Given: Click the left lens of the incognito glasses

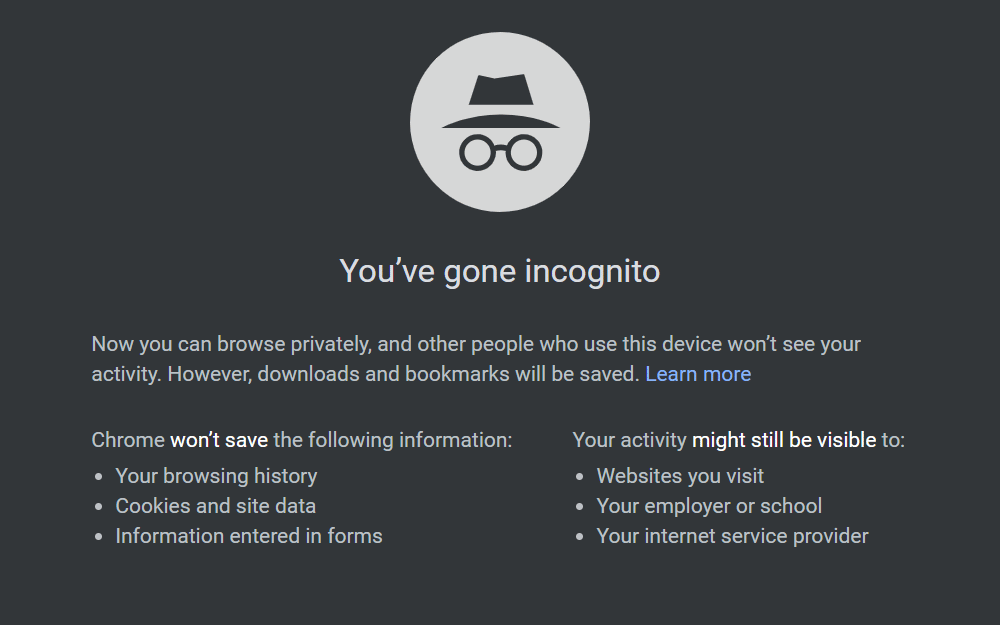Looking at the screenshot, I should (477, 149).
